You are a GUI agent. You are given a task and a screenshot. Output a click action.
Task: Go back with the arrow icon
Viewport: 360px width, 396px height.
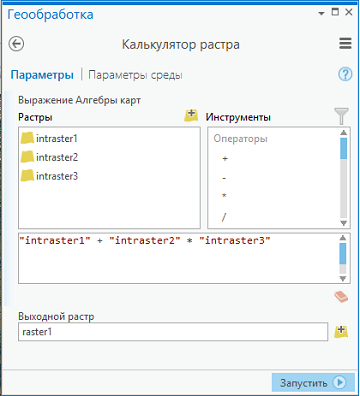(x=16, y=44)
